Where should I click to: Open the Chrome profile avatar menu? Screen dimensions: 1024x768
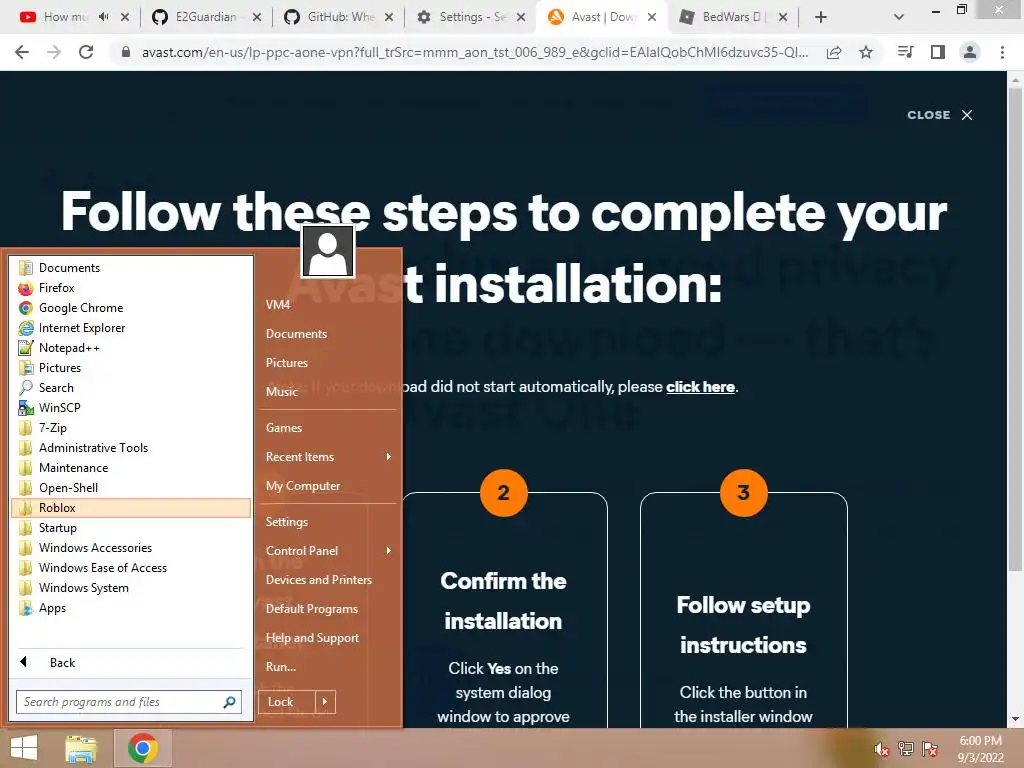pos(970,52)
